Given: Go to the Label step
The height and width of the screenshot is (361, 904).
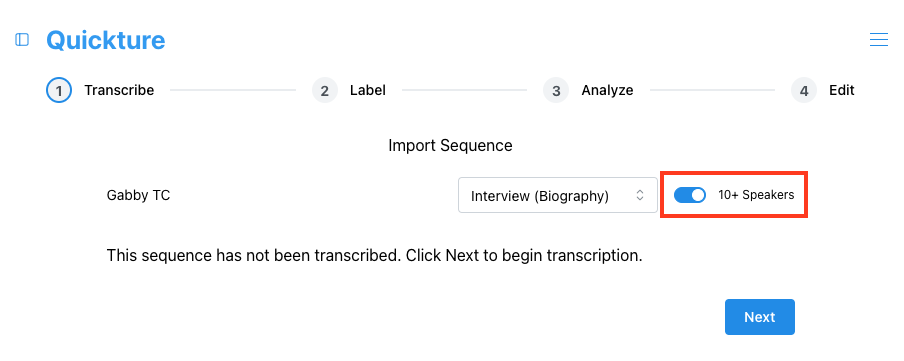Looking at the screenshot, I should [367, 91].
